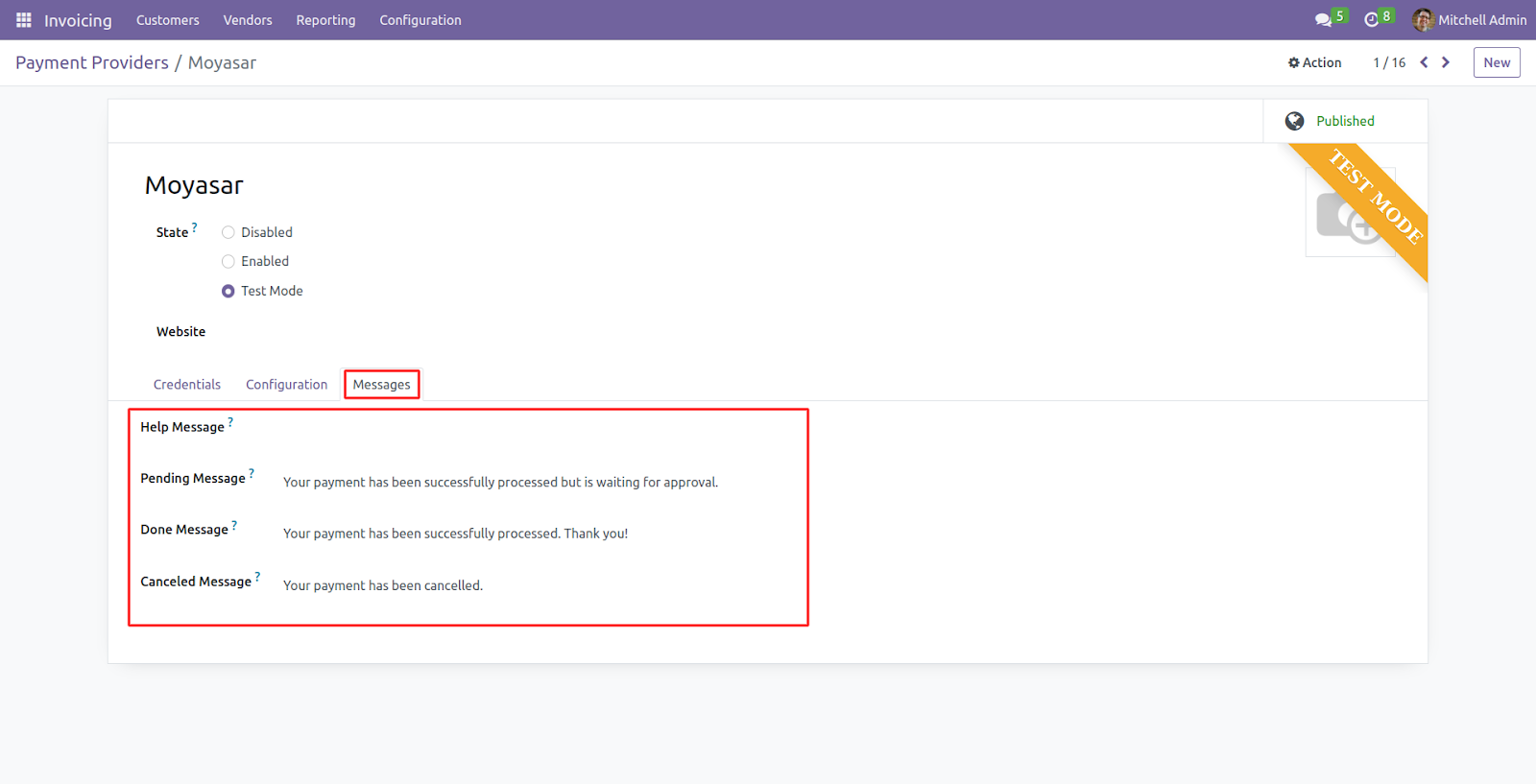1536x784 pixels.
Task: Open the apps grid menu icon
Action: [x=24, y=20]
